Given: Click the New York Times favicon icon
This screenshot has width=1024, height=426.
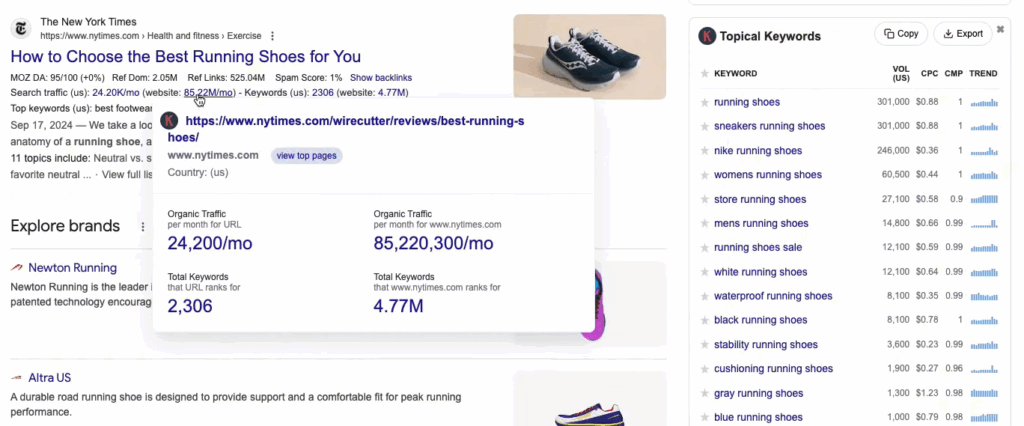Looking at the screenshot, I should coord(23,28).
